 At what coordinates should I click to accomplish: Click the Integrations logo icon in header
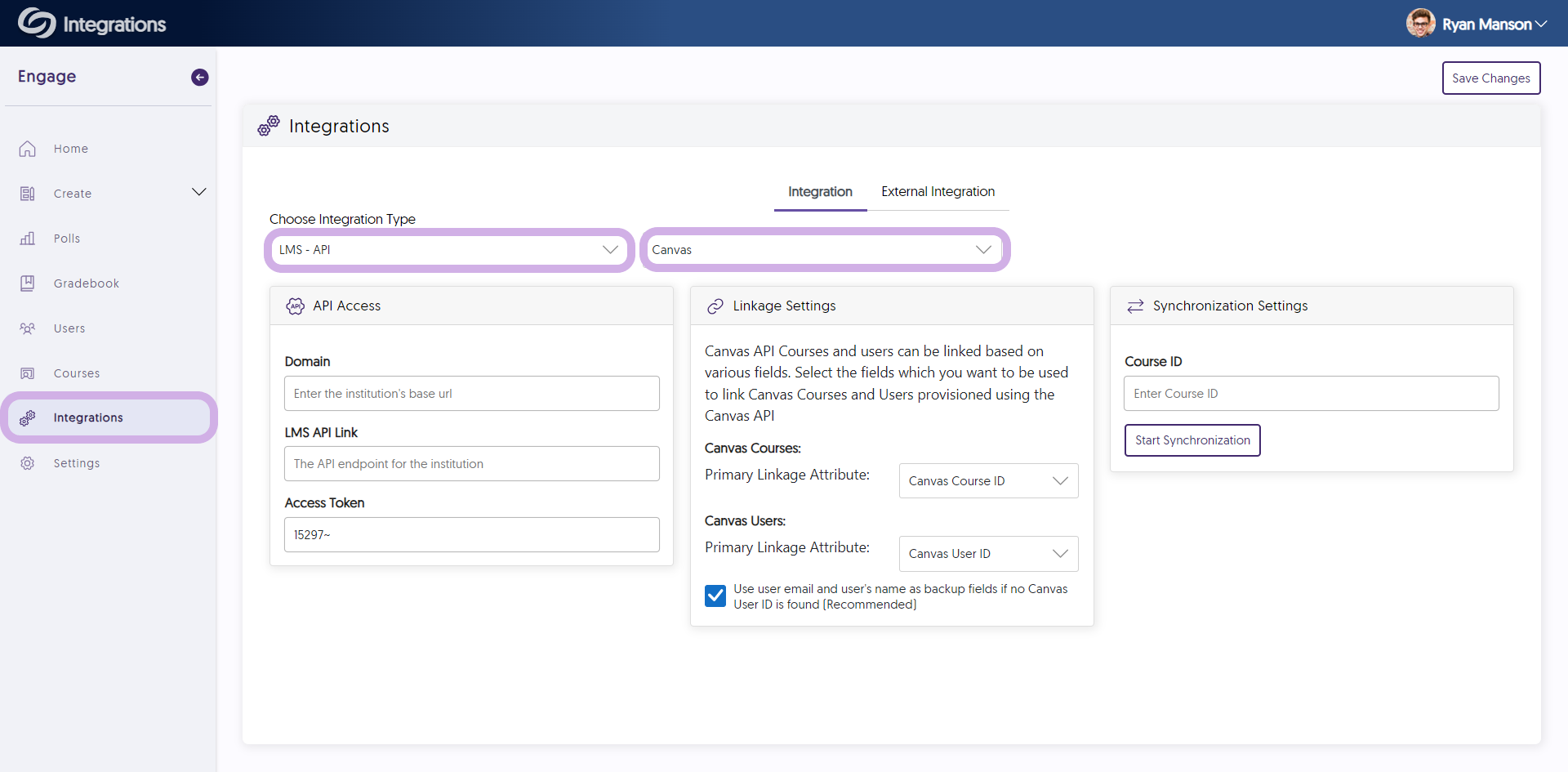tap(37, 24)
